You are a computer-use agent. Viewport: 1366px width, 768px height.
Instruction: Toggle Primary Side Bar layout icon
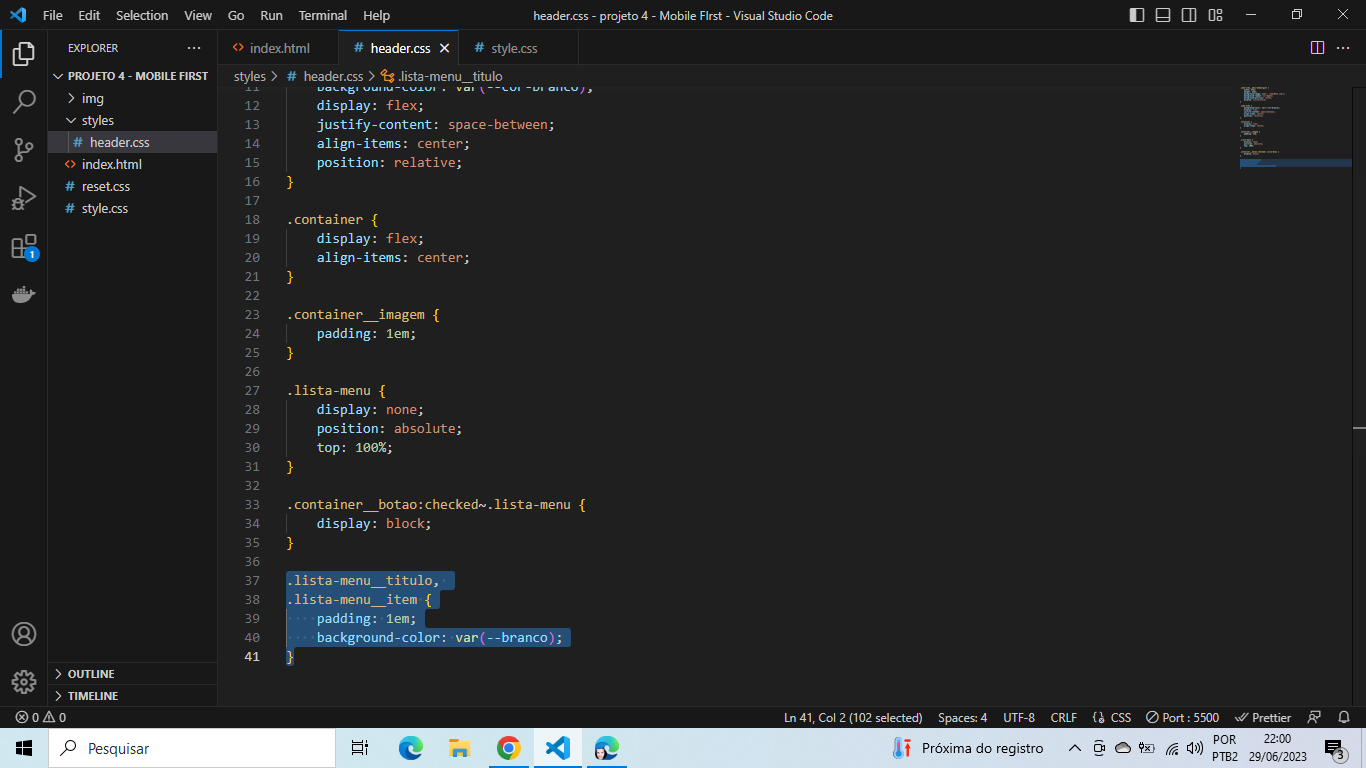point(1137,15)
